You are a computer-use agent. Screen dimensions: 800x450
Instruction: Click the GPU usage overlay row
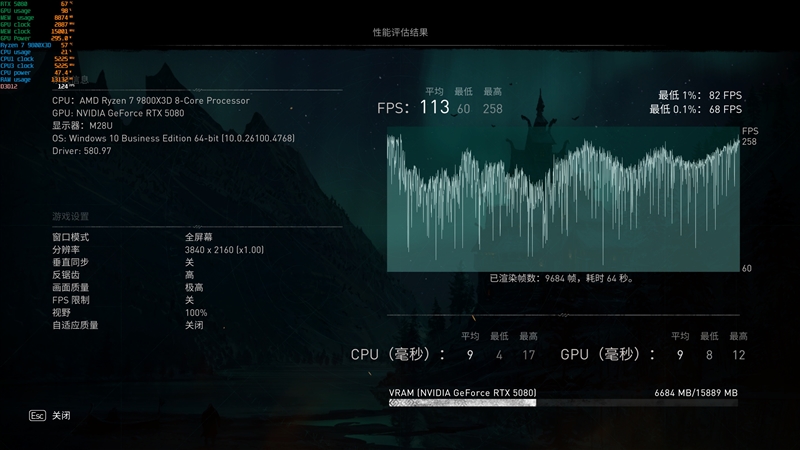coord(36,11)
